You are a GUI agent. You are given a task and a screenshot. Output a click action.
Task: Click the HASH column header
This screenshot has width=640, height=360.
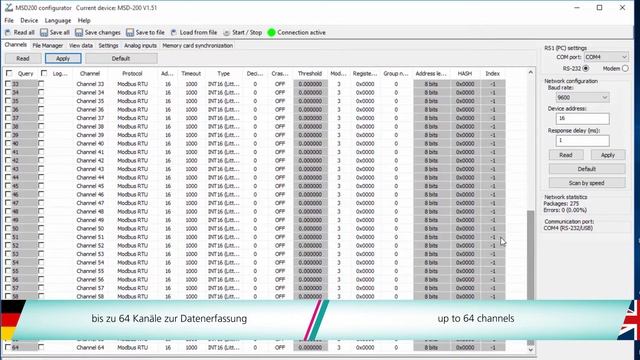pyautogui.click(x=465, y=73)
